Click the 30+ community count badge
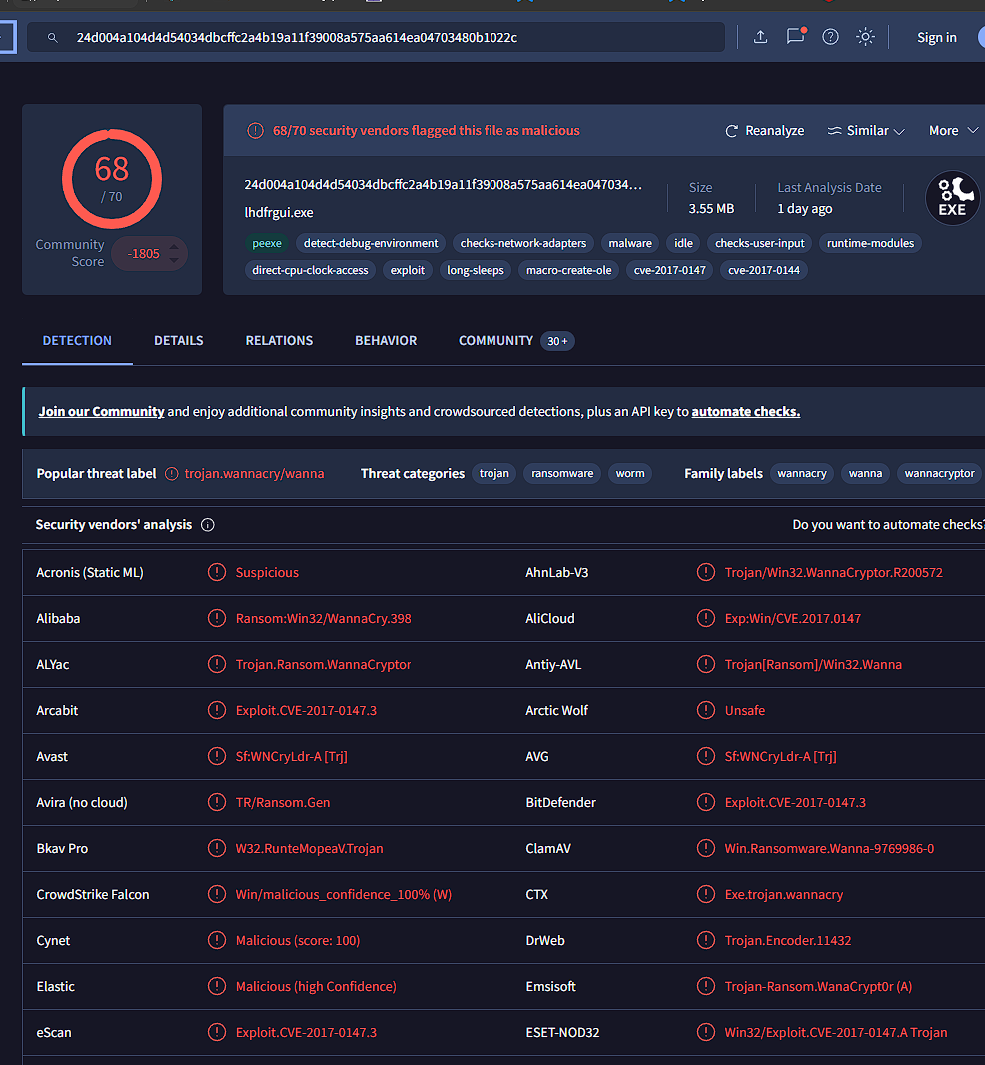 (557, 341)
